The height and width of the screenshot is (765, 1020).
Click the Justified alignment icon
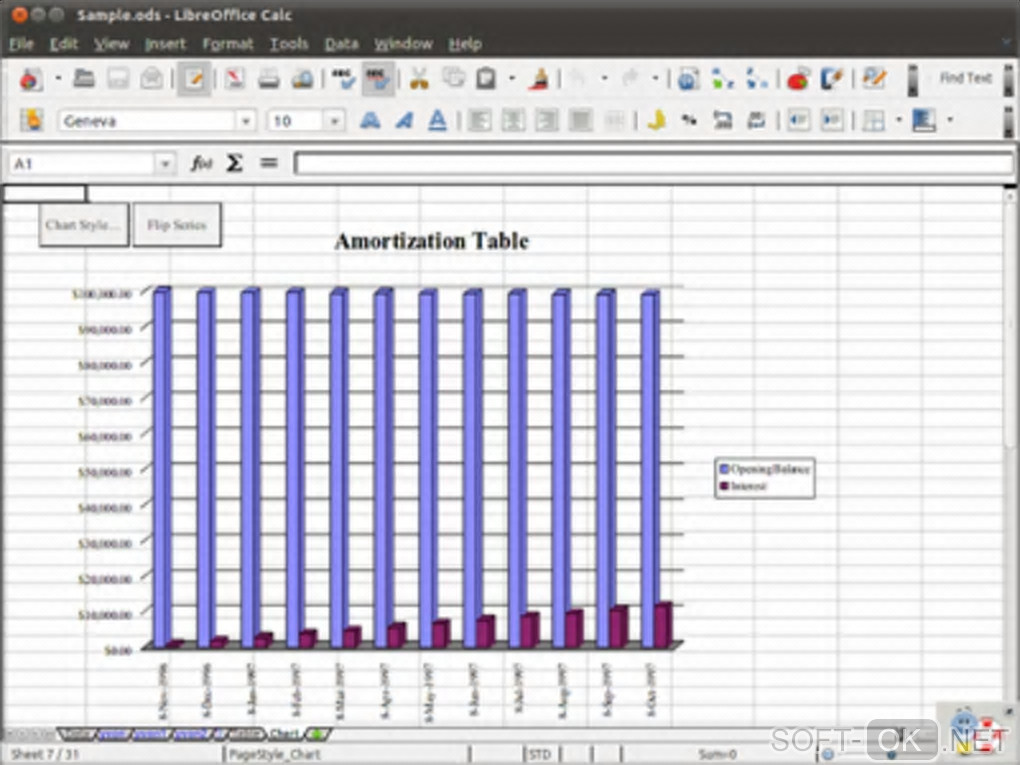[581, 120]
